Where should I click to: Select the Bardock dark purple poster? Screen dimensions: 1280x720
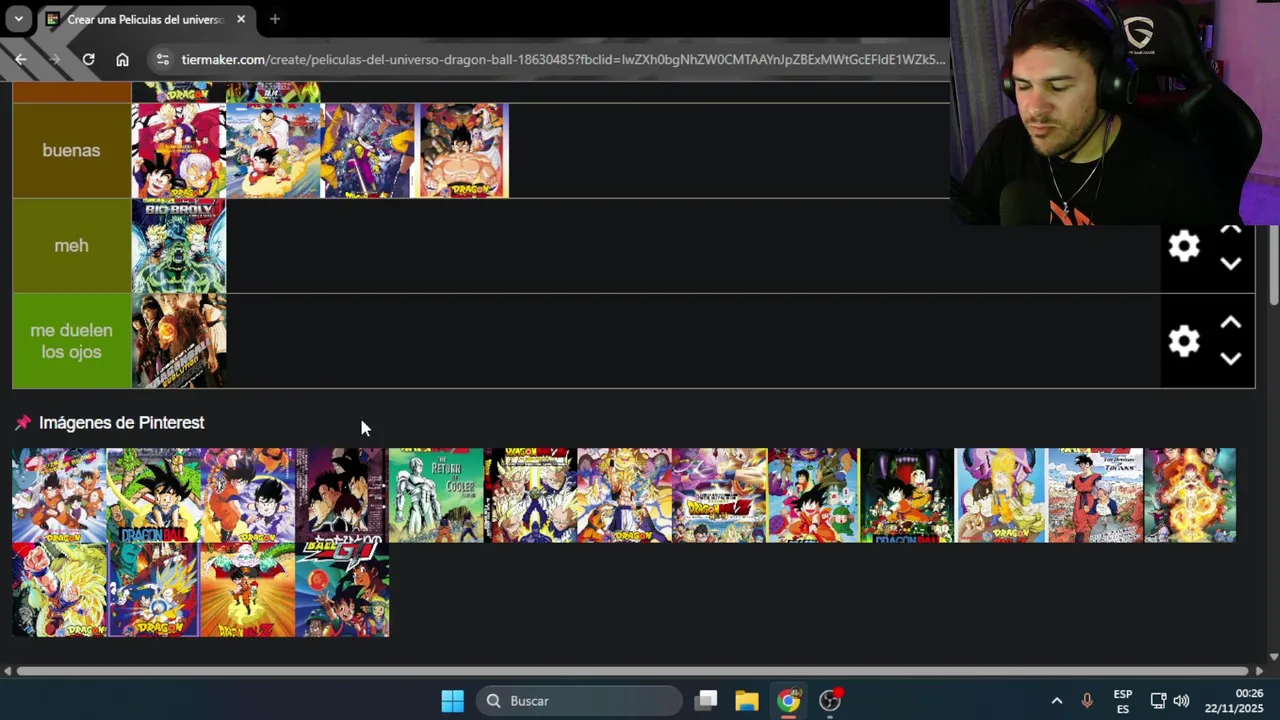(342, 496)
